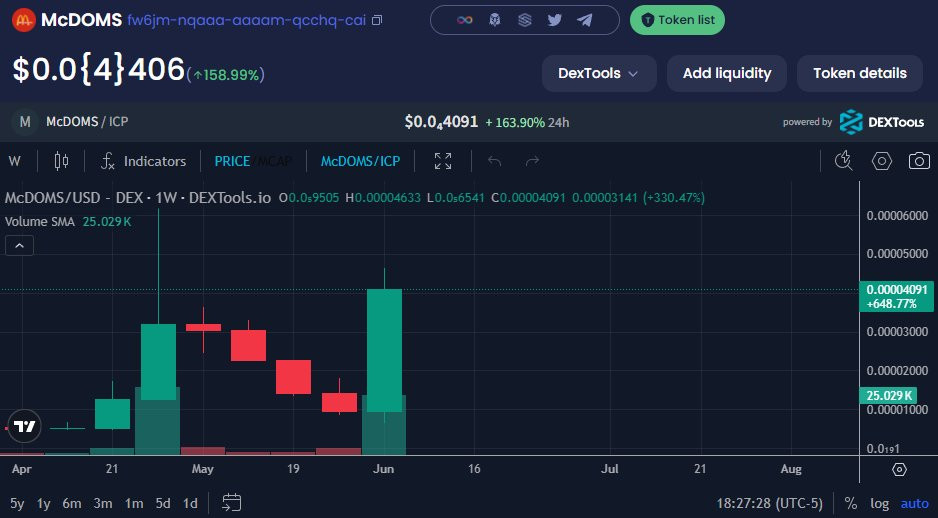Undo the last chart action
The height and width of the screenshot is (518, 938).
coord(494,162)
